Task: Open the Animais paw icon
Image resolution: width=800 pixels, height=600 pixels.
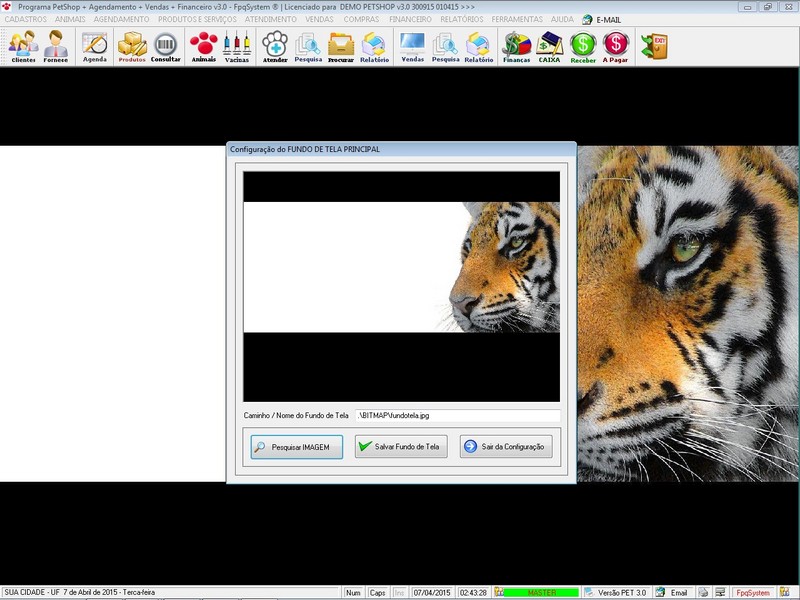Action: 204,46
